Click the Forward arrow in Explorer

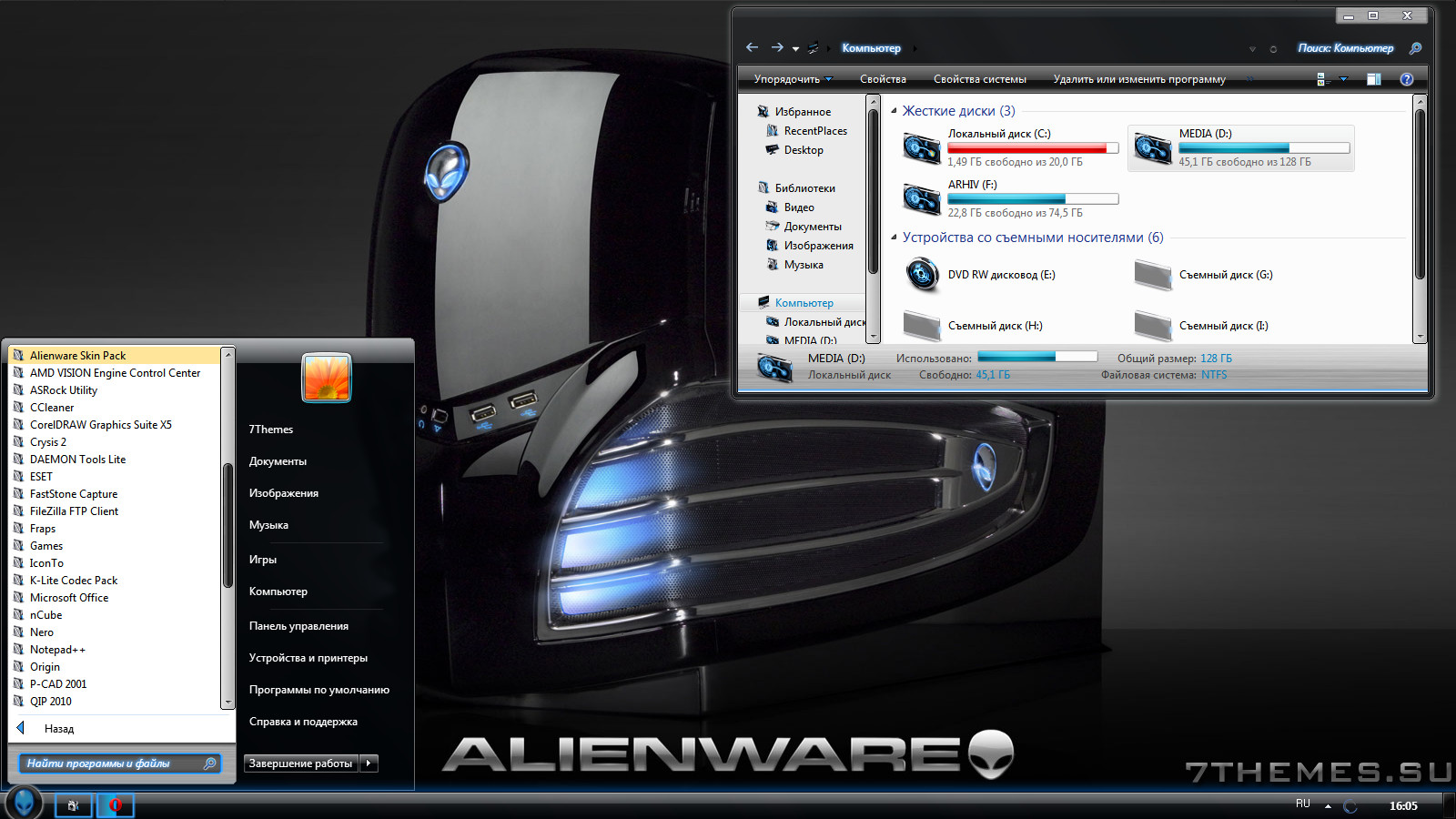776,47
